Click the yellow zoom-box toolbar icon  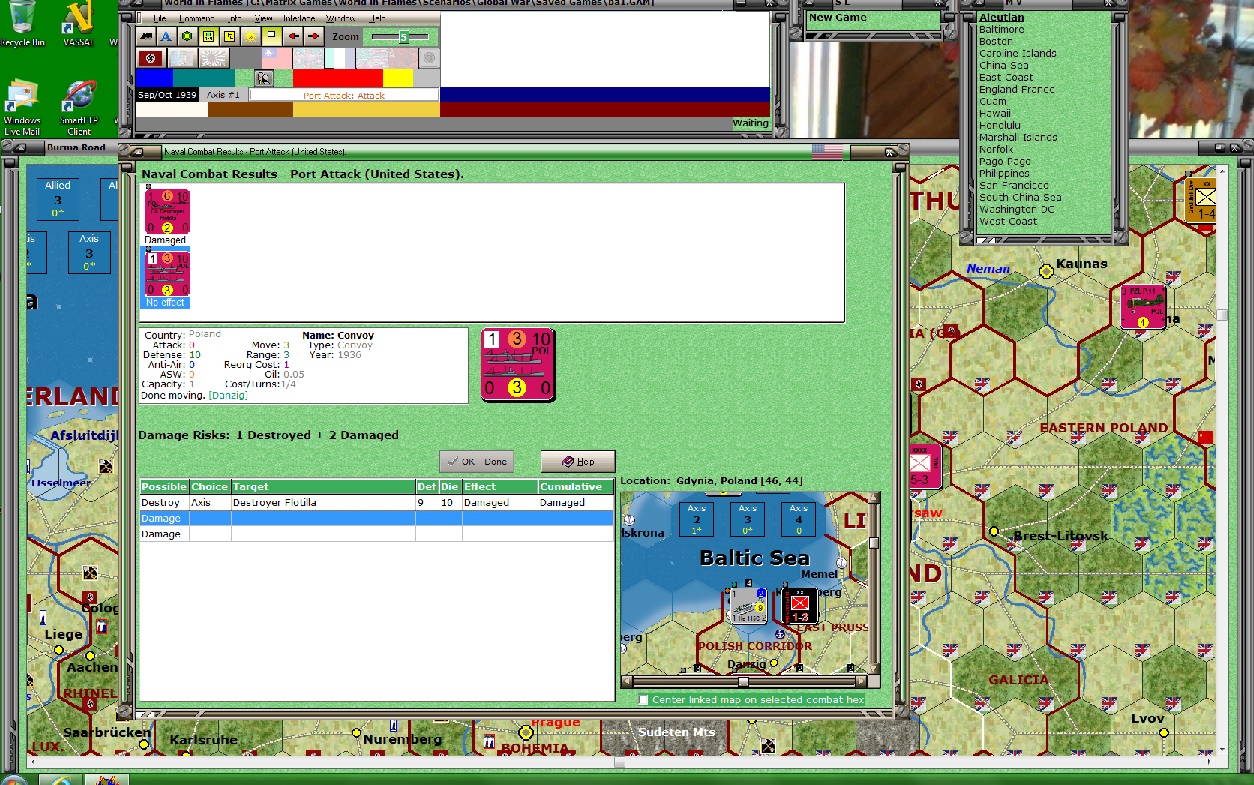[x=229, y=36]
